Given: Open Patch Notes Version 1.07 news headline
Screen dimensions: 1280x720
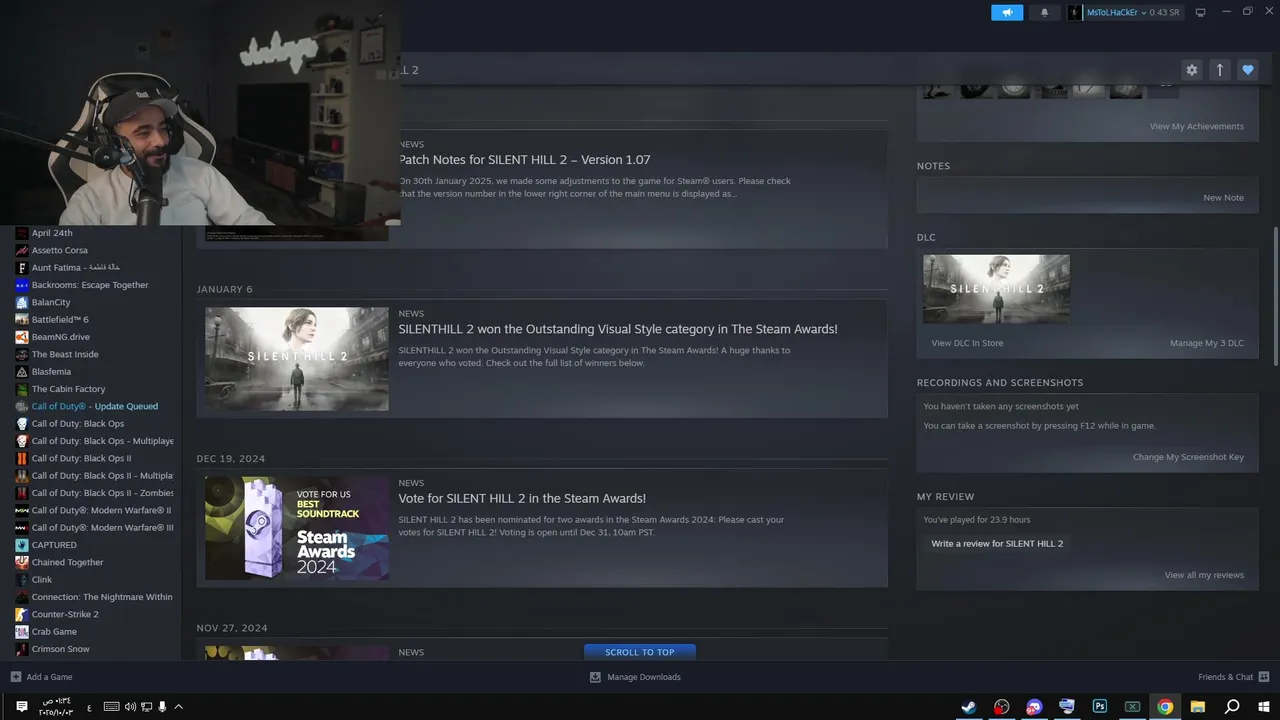Looking at the screenshot, I should (524, 160).
